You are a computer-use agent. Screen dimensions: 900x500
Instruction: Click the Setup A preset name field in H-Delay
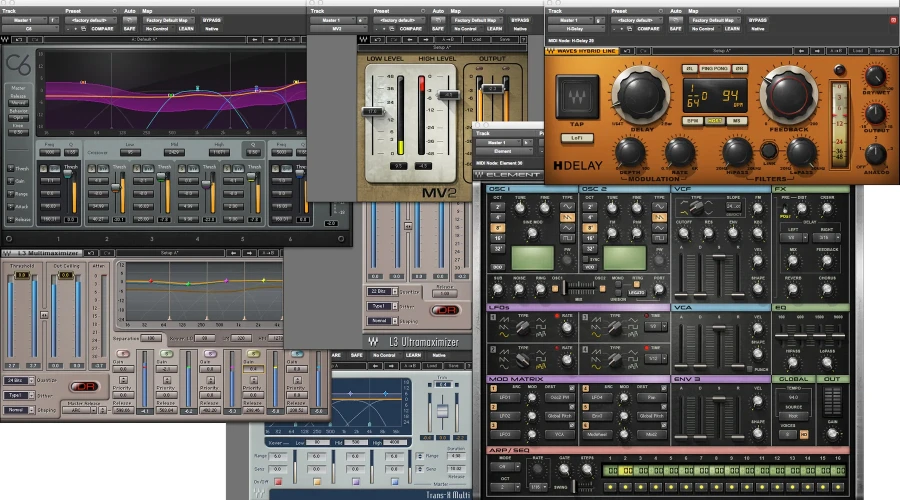[722, 51]
